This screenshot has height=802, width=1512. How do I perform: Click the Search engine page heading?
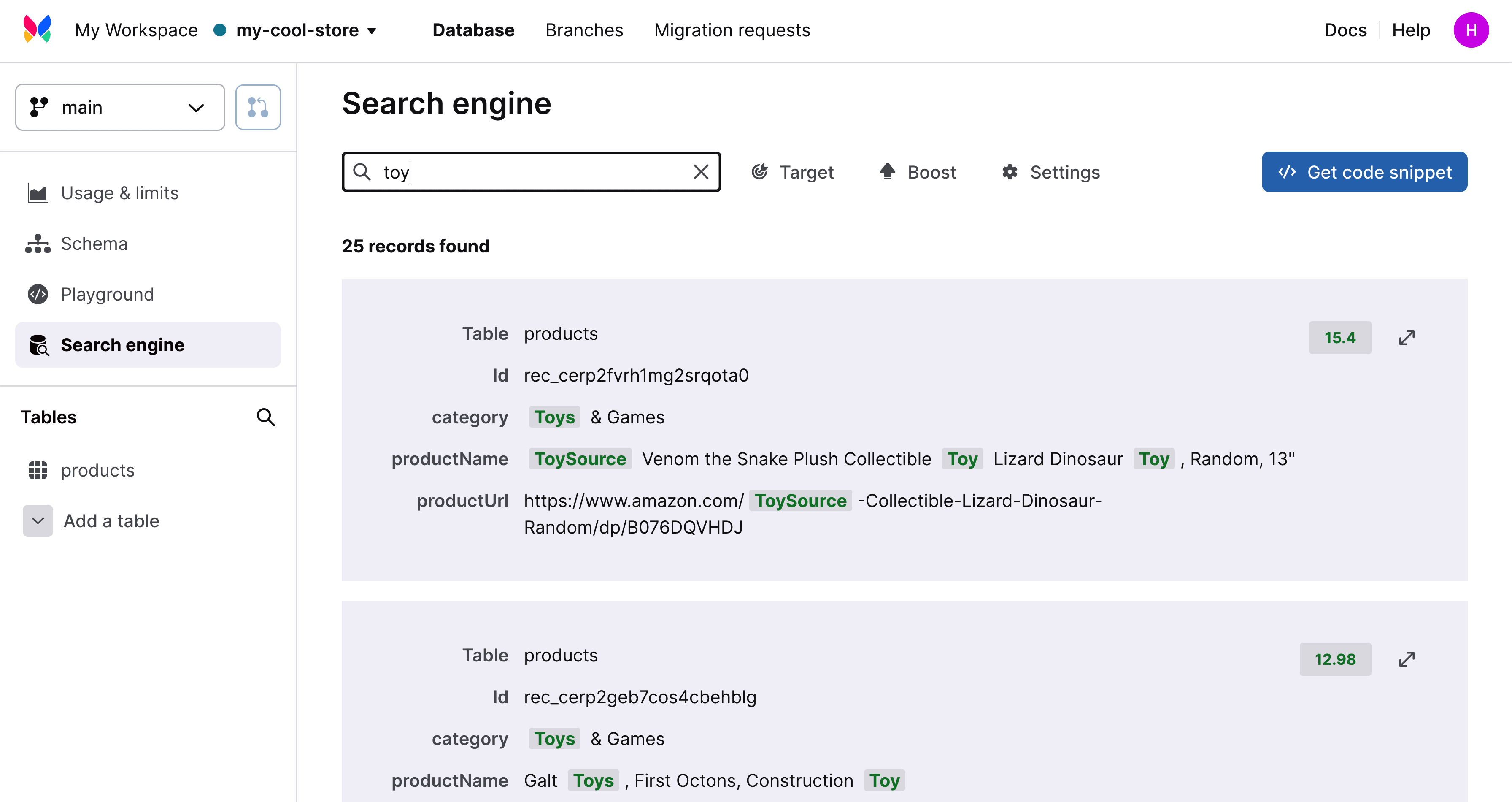coord(447,103)
